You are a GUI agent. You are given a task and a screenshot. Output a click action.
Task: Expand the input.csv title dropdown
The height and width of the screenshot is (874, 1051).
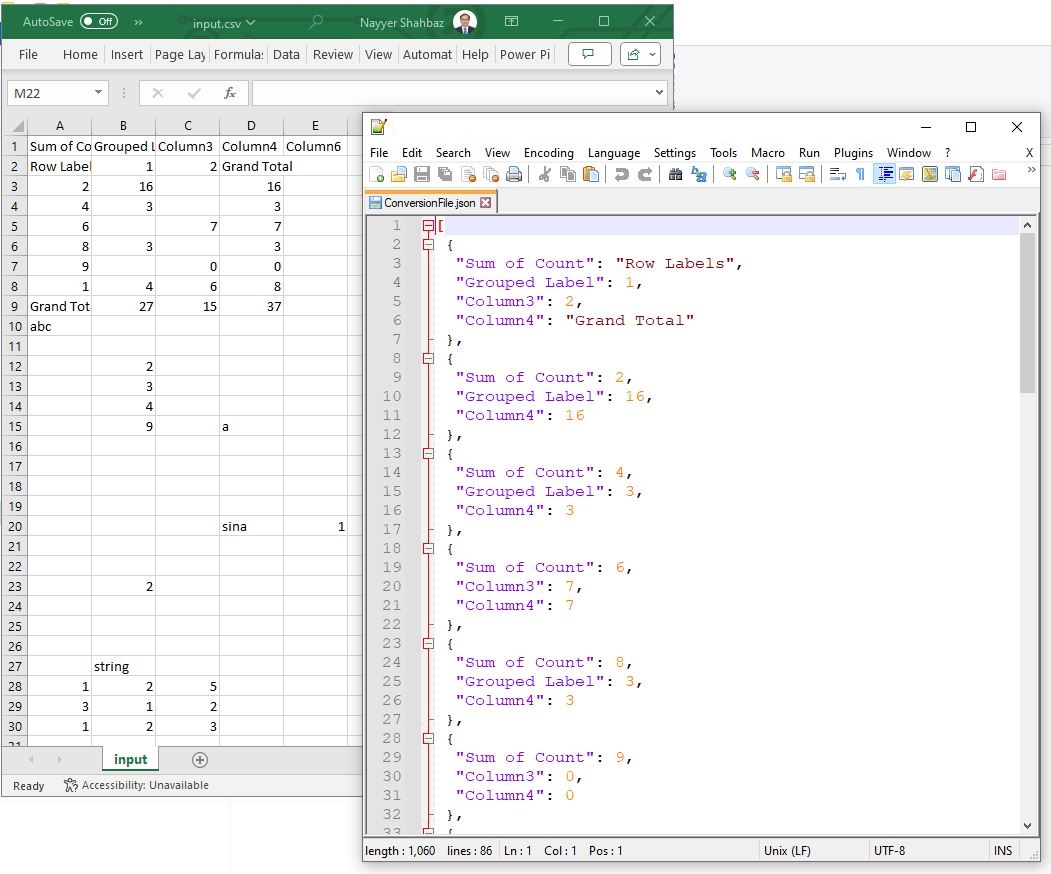(250, 22)
